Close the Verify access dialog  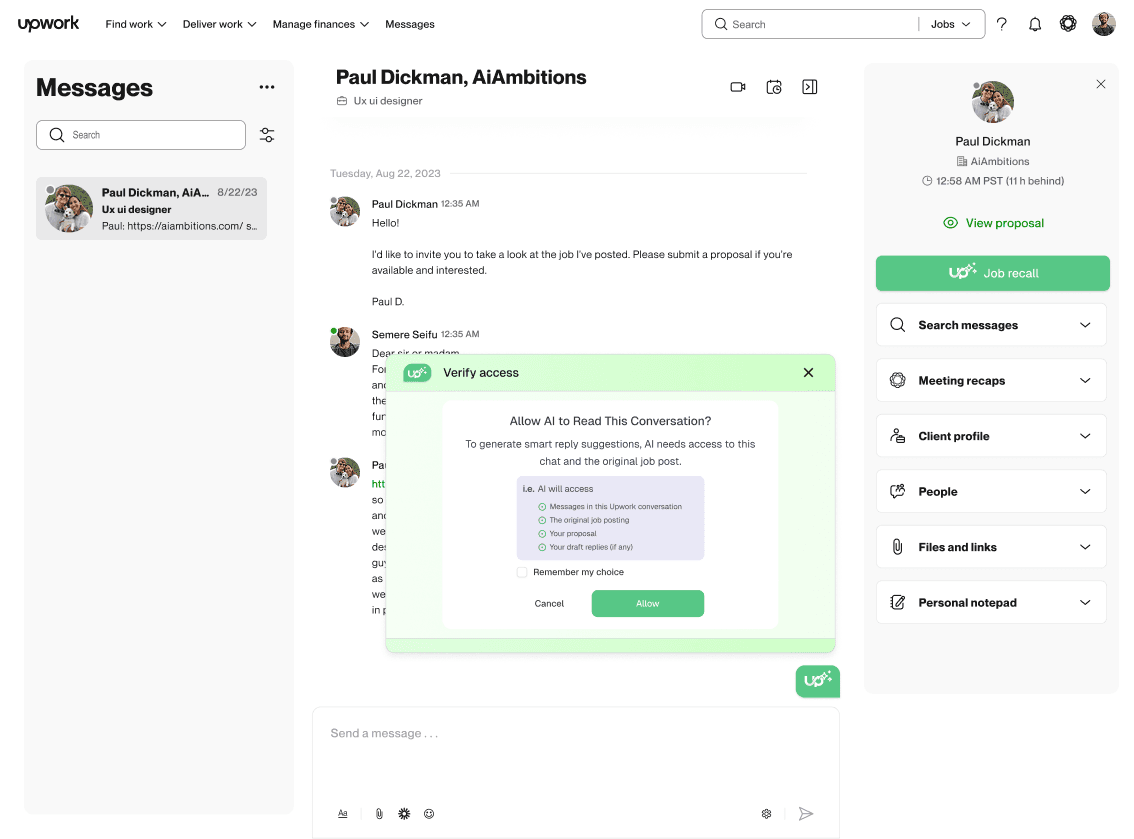coord(809,372)
